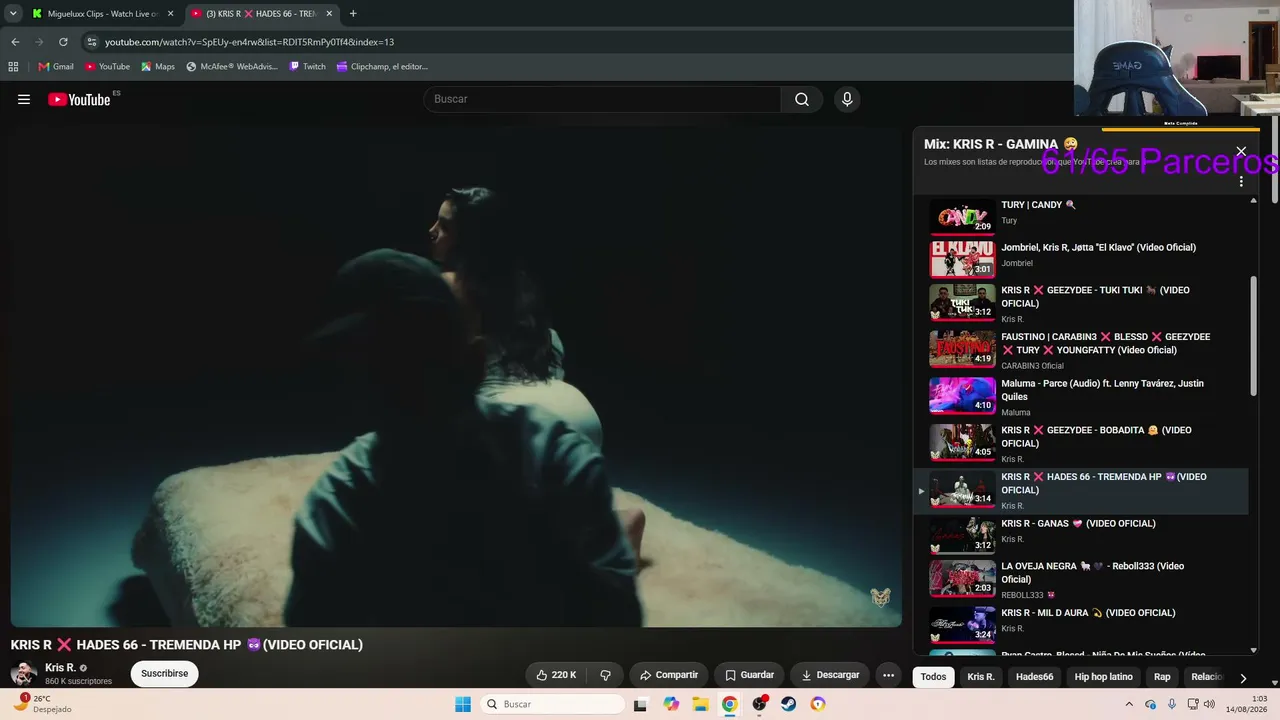Click the playlist scroll-up arrow
1280x720 pixels.
coord(1253,201)
